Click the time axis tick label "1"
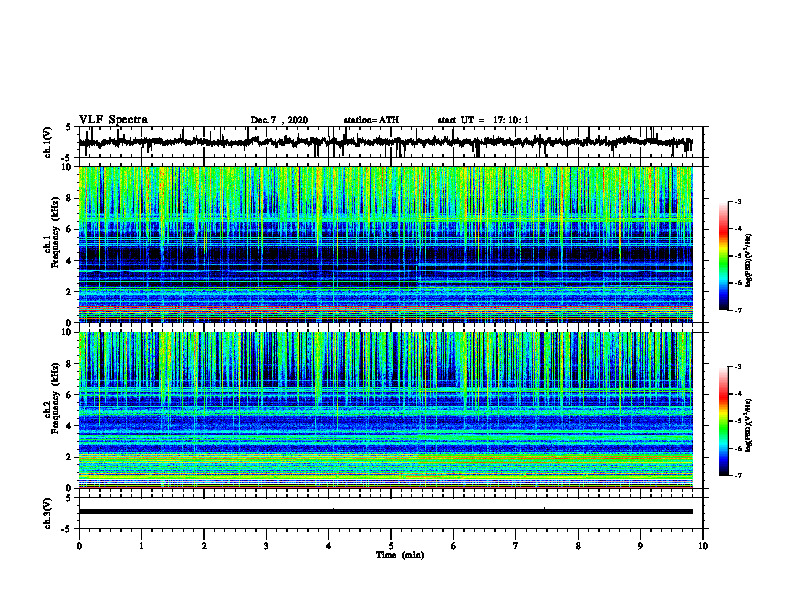The width and height of the screenshot is (792, 612). pos(141,546)
